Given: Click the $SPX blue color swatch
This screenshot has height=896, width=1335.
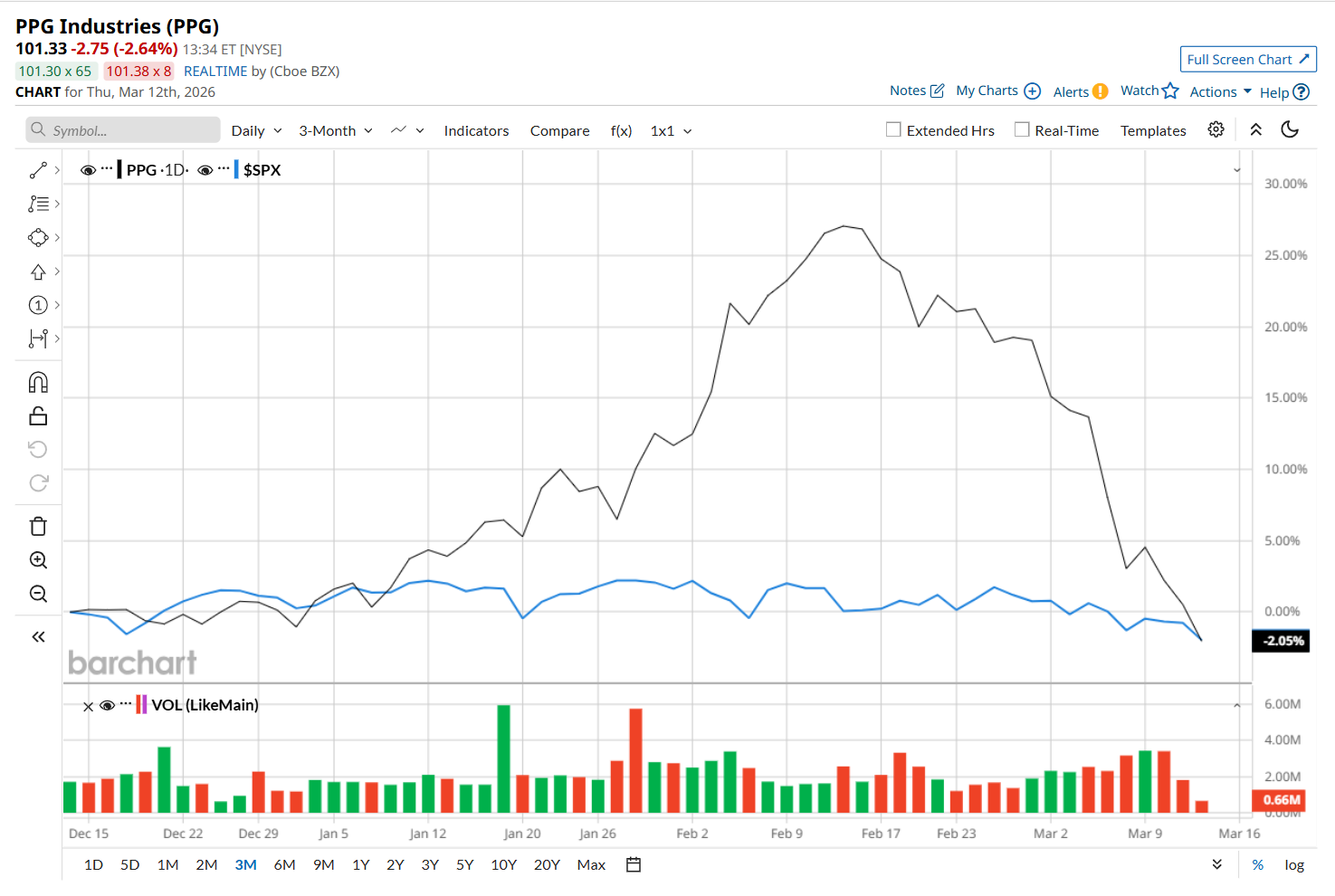Looking at the screenshot, I should (236, 169).
